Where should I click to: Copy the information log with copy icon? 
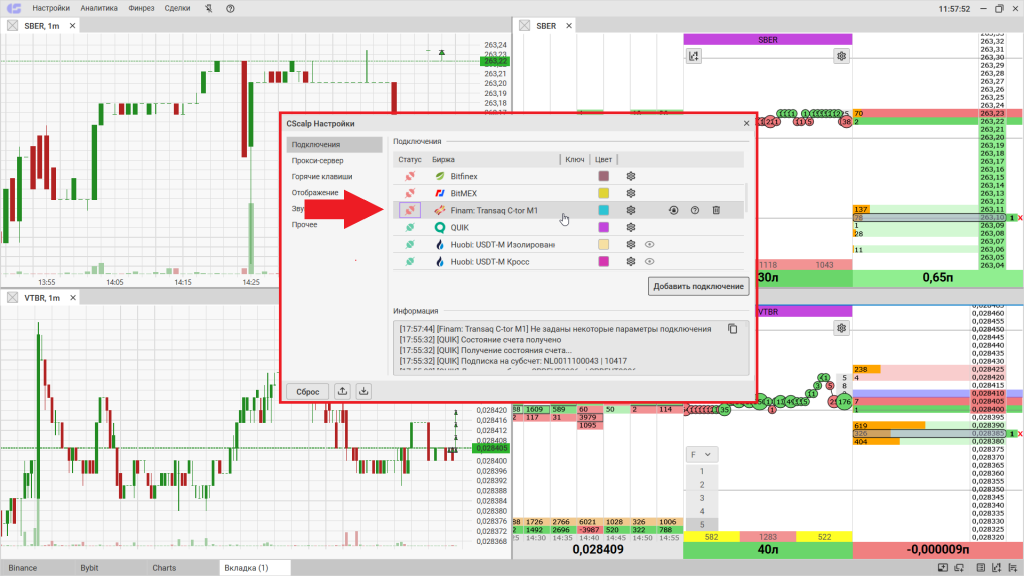733,328
